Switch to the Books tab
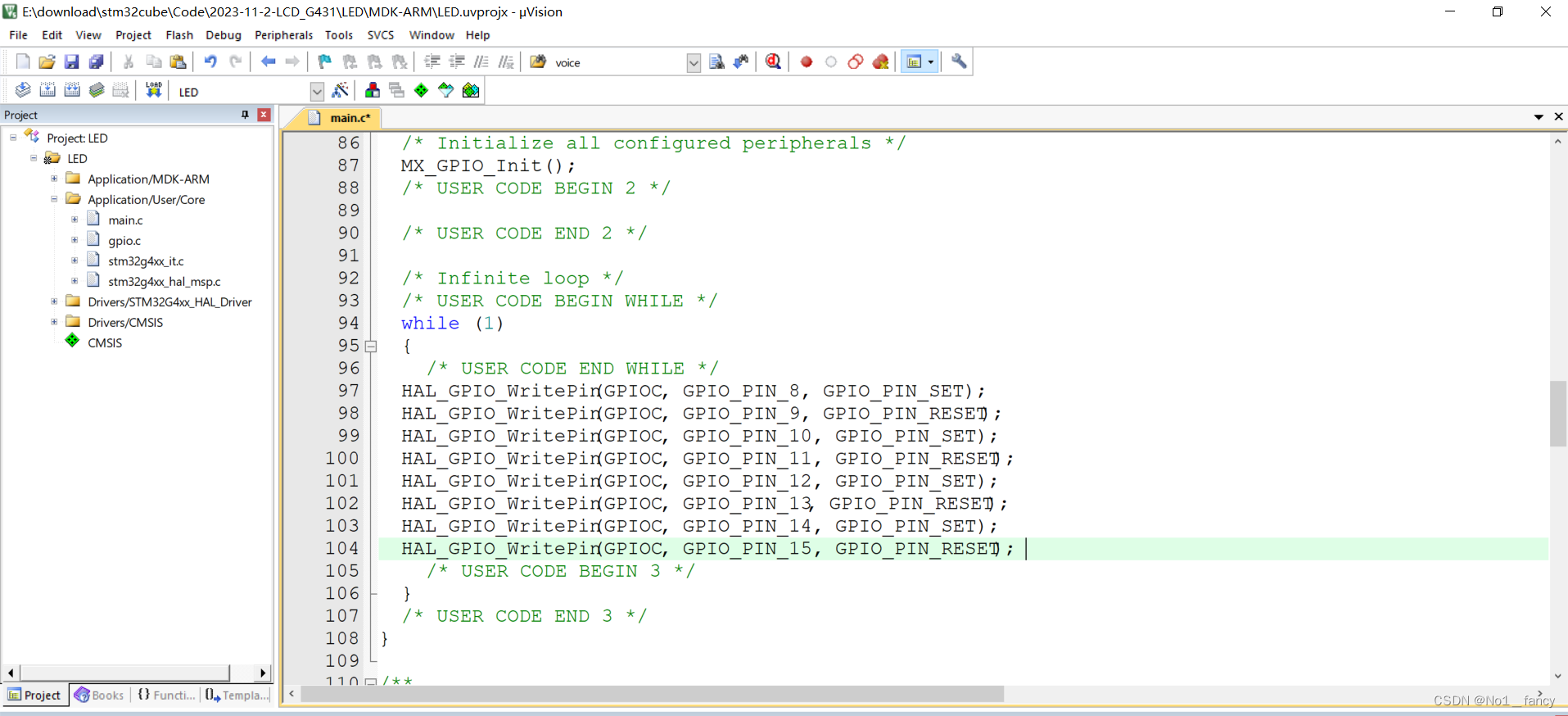 click(x=99, y=695)
